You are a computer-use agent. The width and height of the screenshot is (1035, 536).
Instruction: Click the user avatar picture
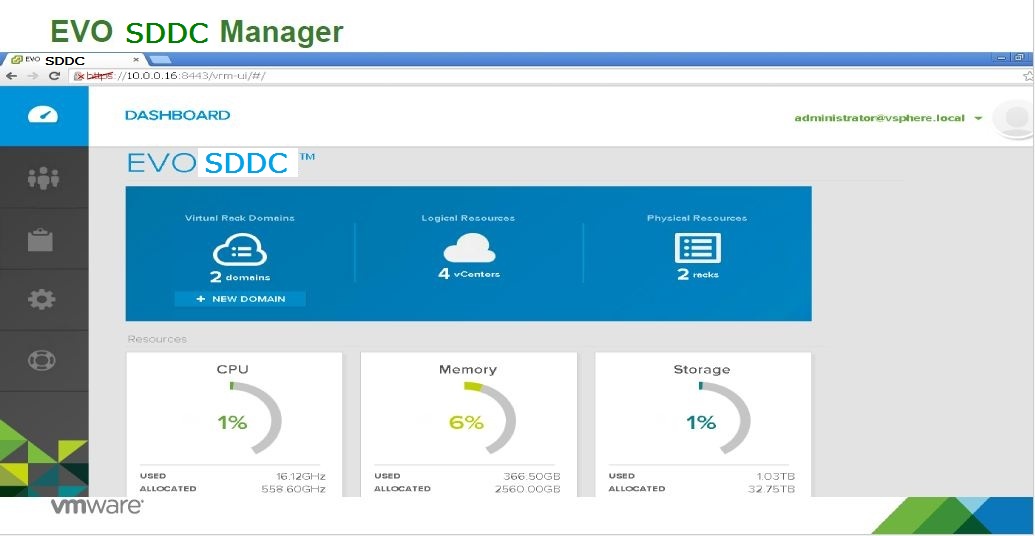point(1016,118)
